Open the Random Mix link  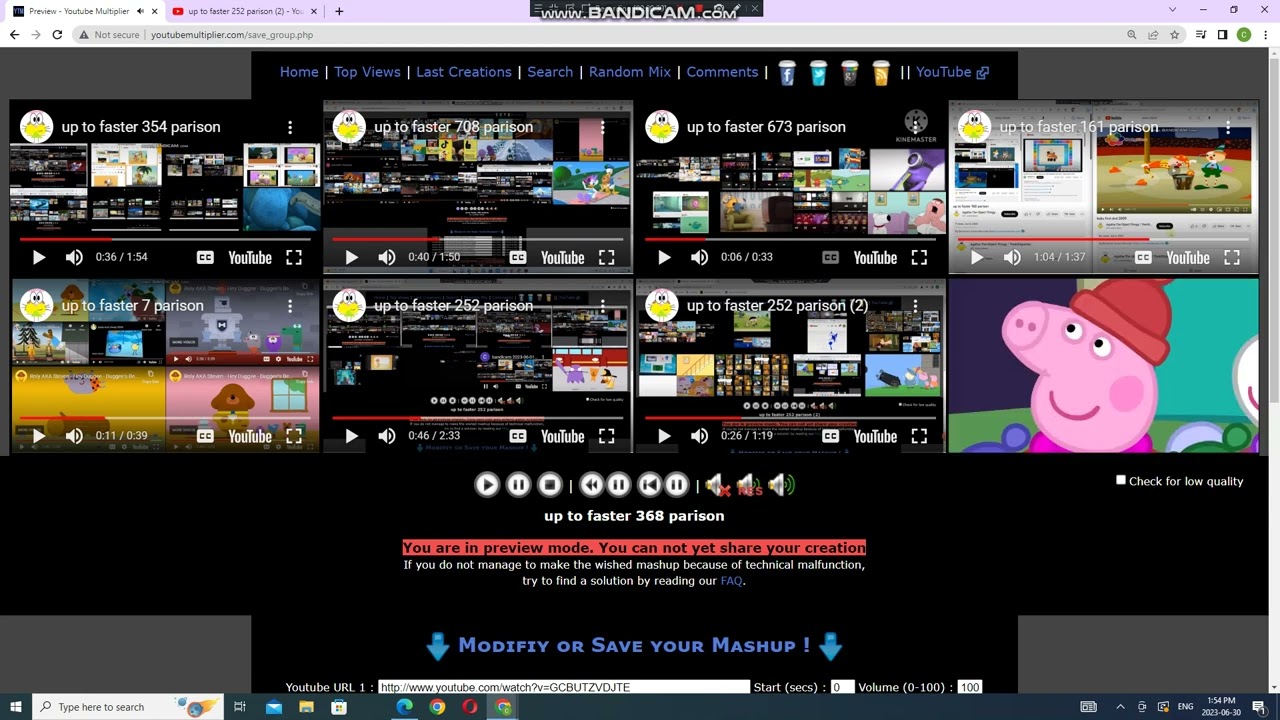tap(630, 72)
